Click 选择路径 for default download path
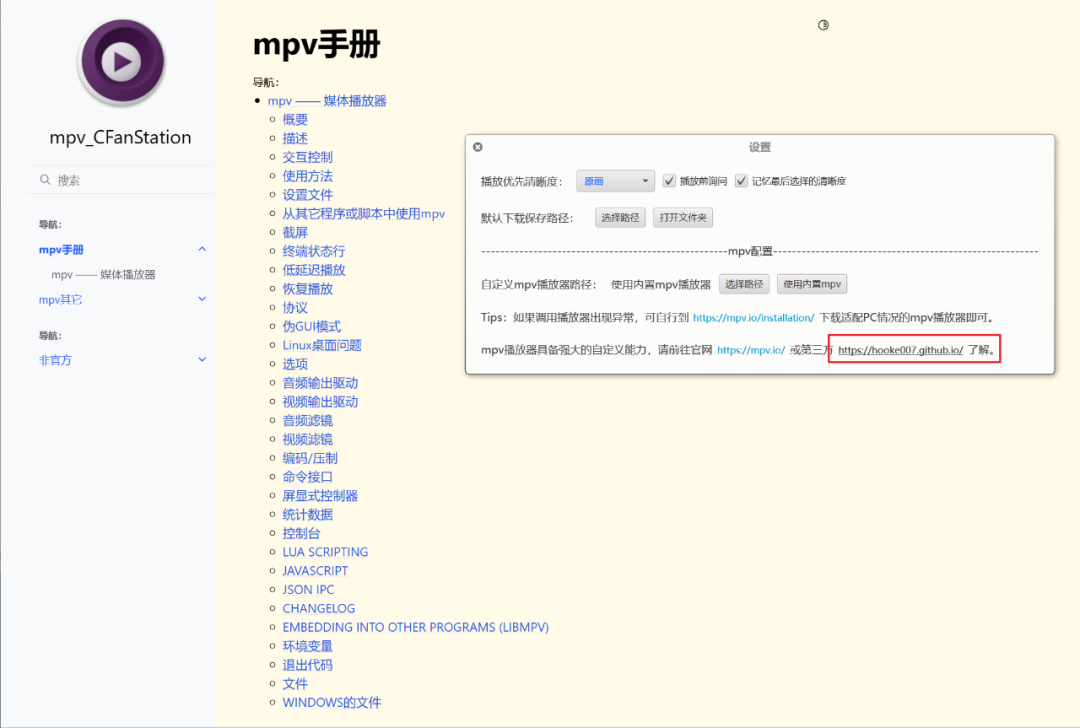1080x728 pixels. (x=620, y=218)
